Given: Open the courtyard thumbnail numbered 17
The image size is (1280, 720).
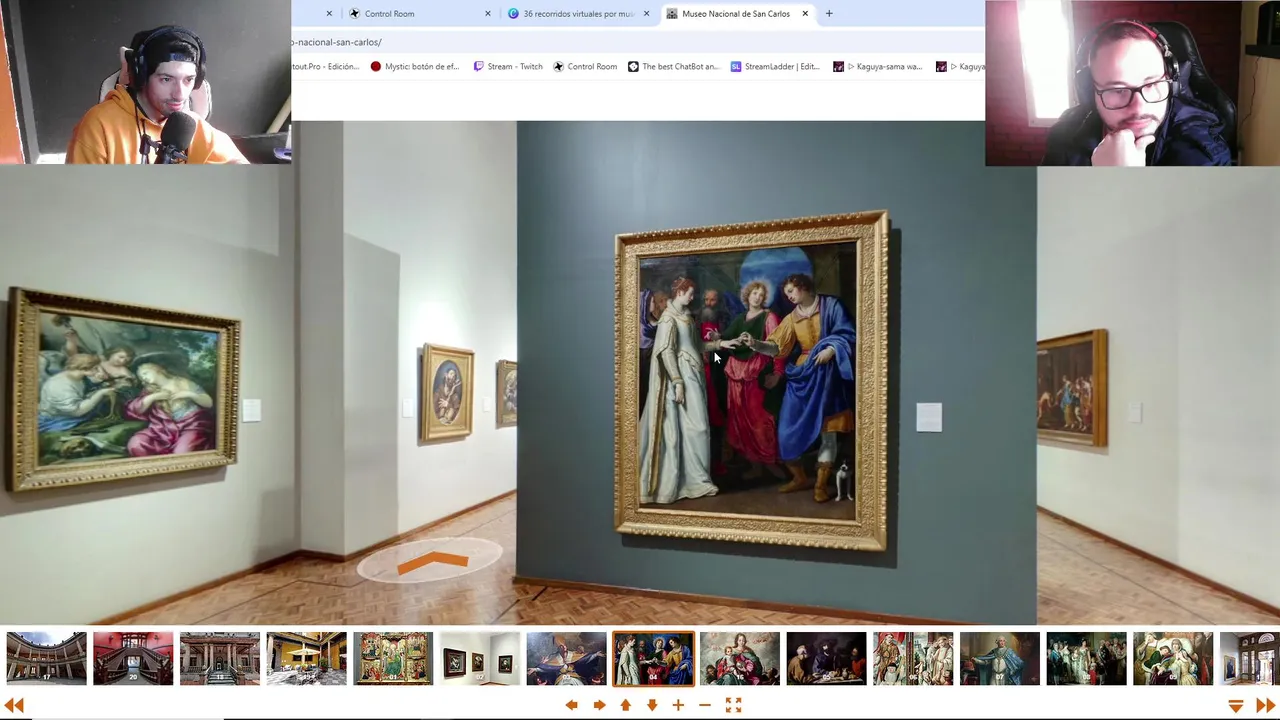Looking at the screenshot, I should point(46,658).
